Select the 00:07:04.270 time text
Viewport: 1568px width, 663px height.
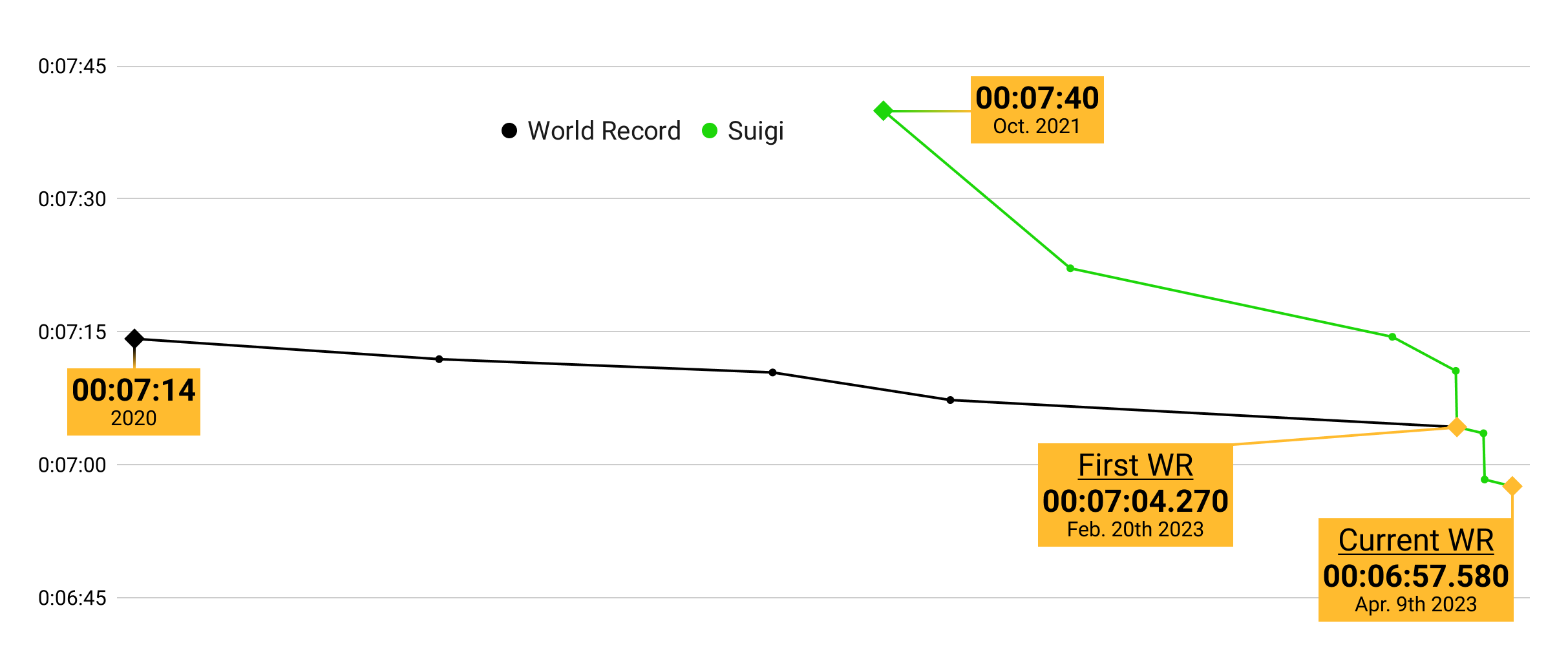pos(1136,501)
